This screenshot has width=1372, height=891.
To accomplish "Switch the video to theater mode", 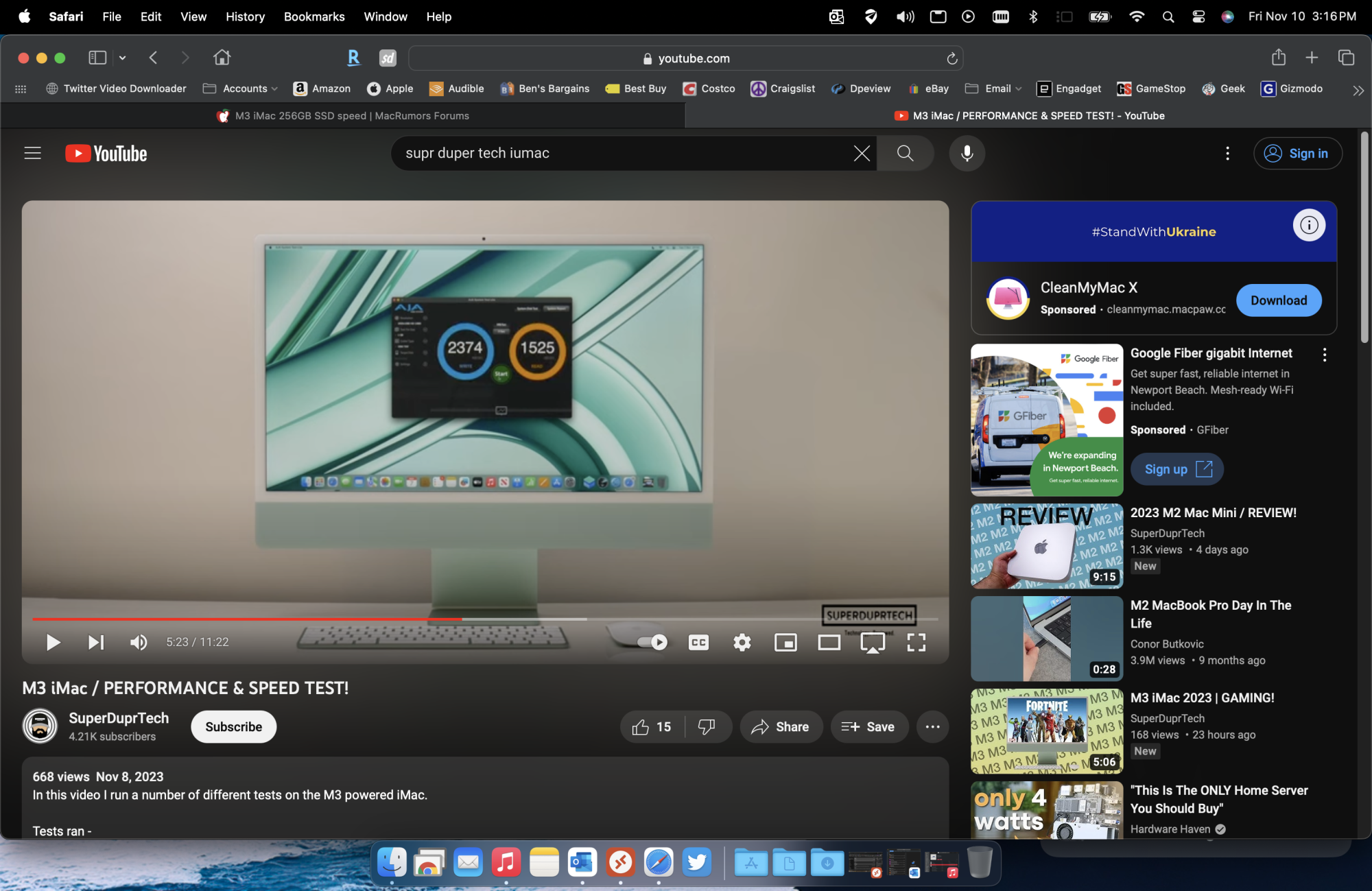I will click(x=829, y=642).
